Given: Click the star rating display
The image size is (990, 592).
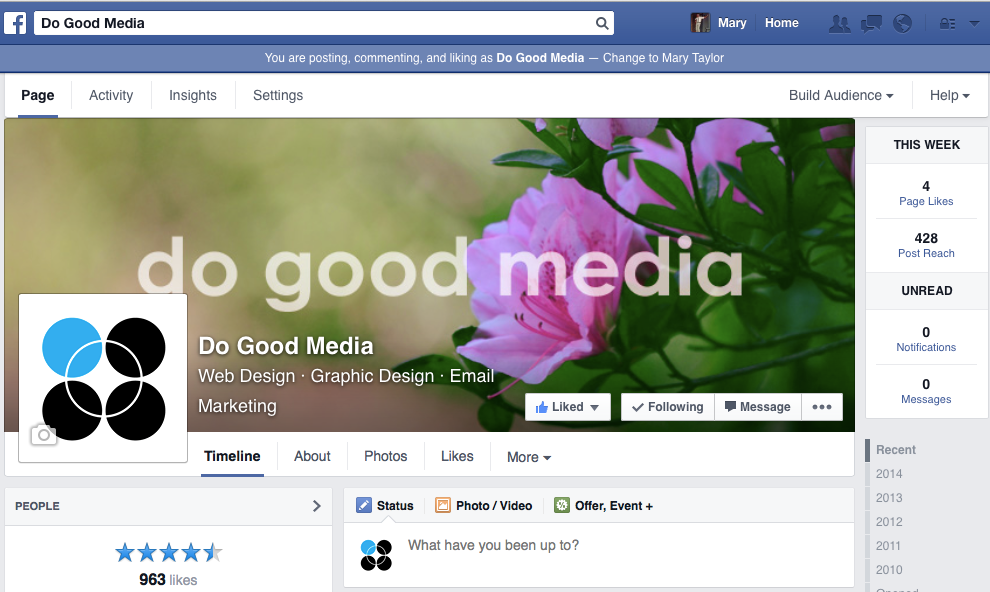Looking at the screenshot, I should (x=169, y=553).
